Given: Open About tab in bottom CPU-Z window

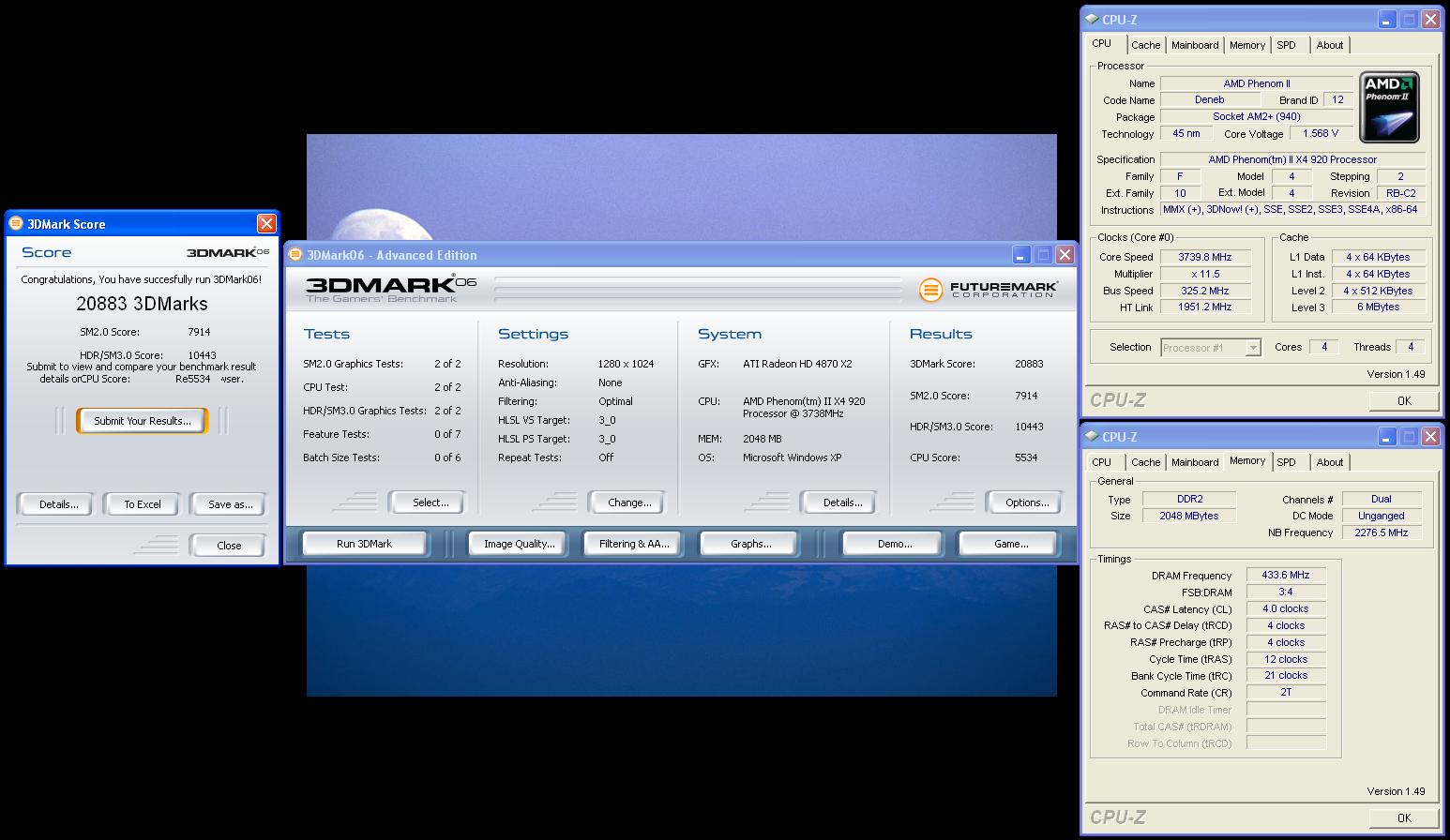Looking at the screenshot, I should [1329, 462].
